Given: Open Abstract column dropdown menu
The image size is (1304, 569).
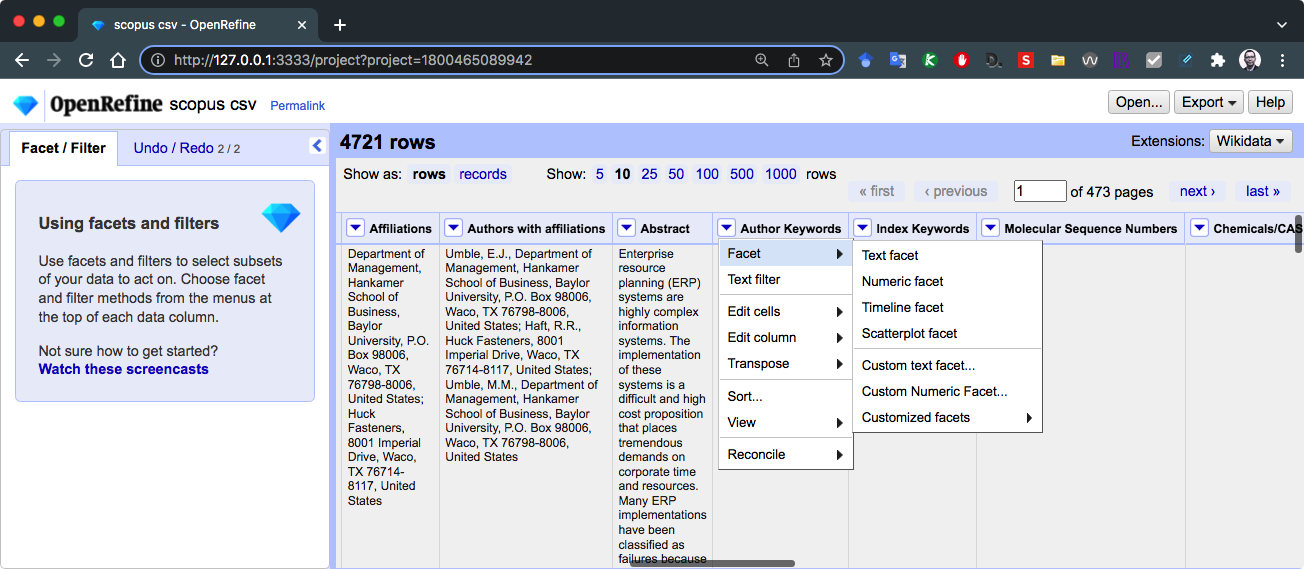Looking at the screenshot, I should click(626, 228).
